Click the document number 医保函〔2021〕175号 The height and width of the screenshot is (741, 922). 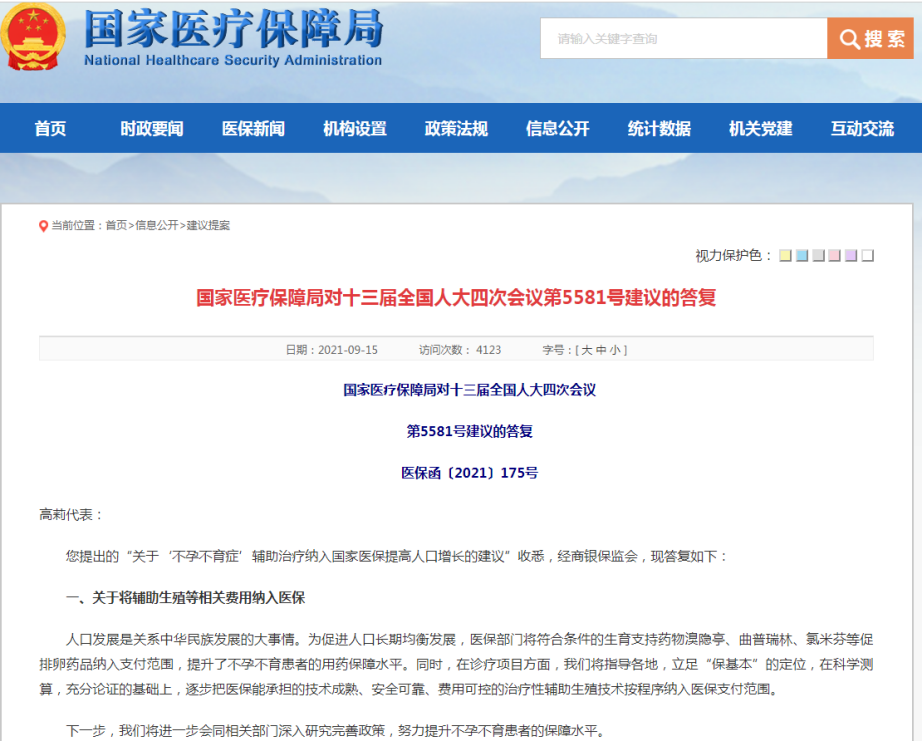pos(469,473)
